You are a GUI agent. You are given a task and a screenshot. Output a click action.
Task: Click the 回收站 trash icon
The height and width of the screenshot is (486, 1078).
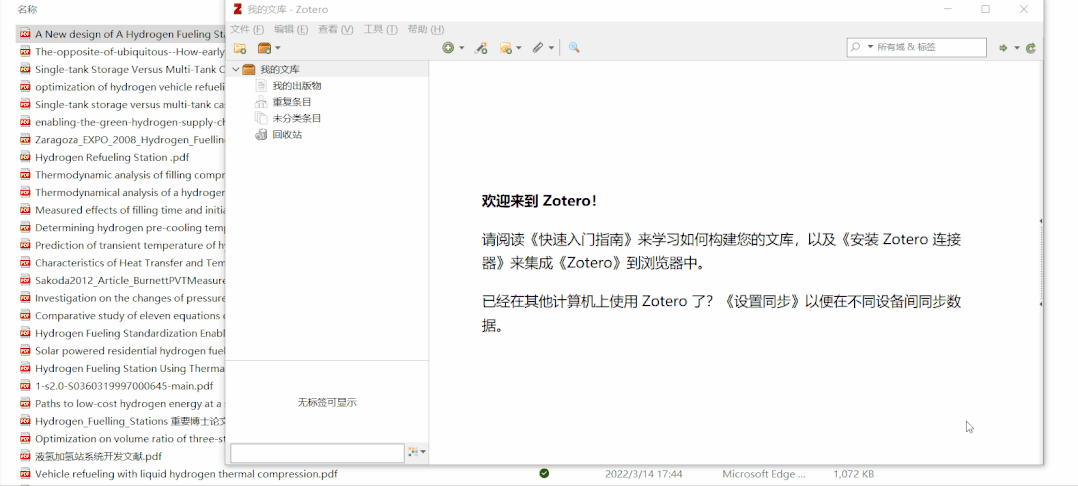click(x=261, y=135)
